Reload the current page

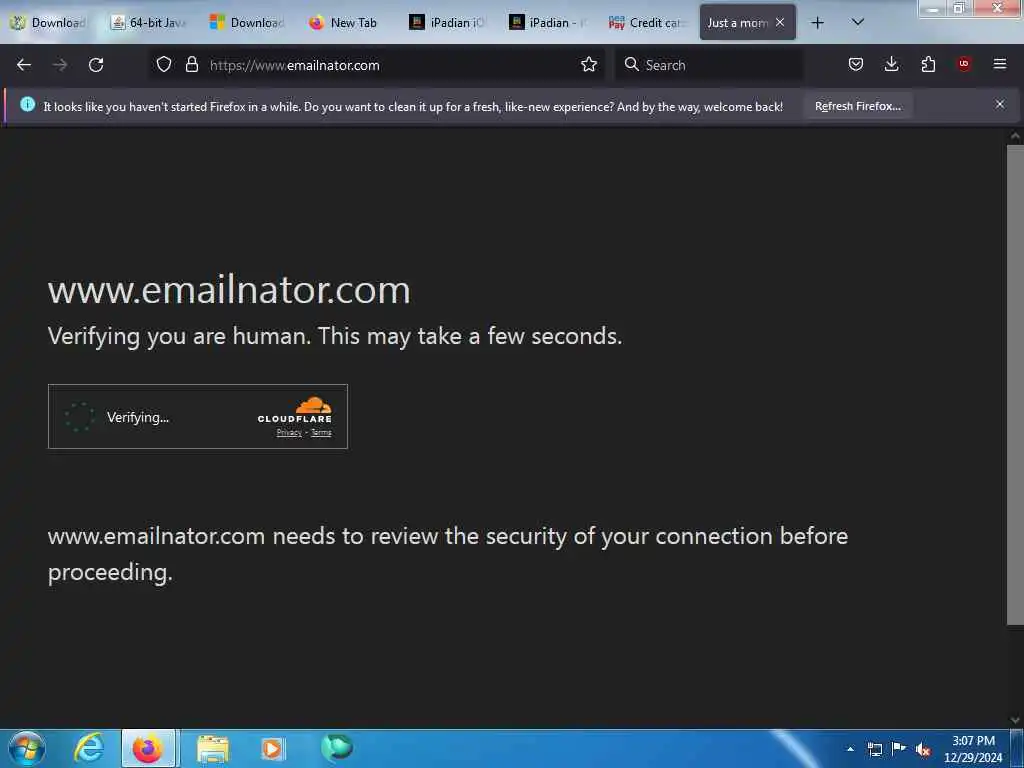click(x=96, y=65)
